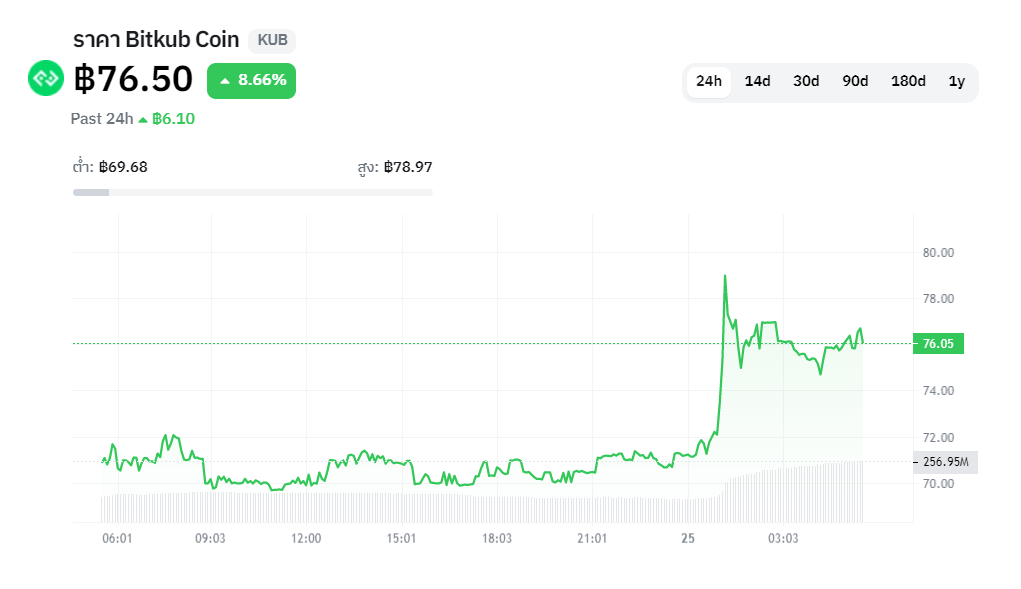Click the 21:01 time axis label
The image size is (1021, 589).
(x=592, y=538)
